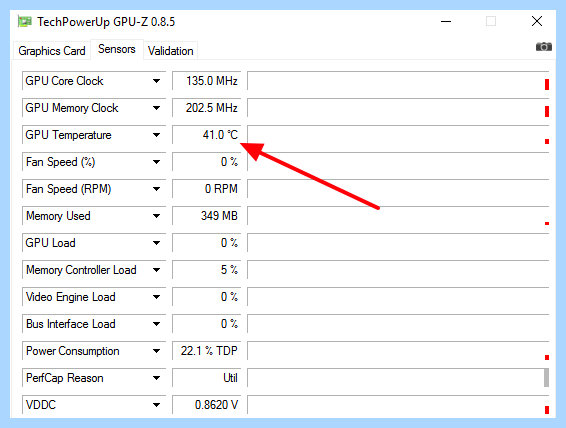
Task: Click the 41.0 °C temperature value
Action: point(206,135)
